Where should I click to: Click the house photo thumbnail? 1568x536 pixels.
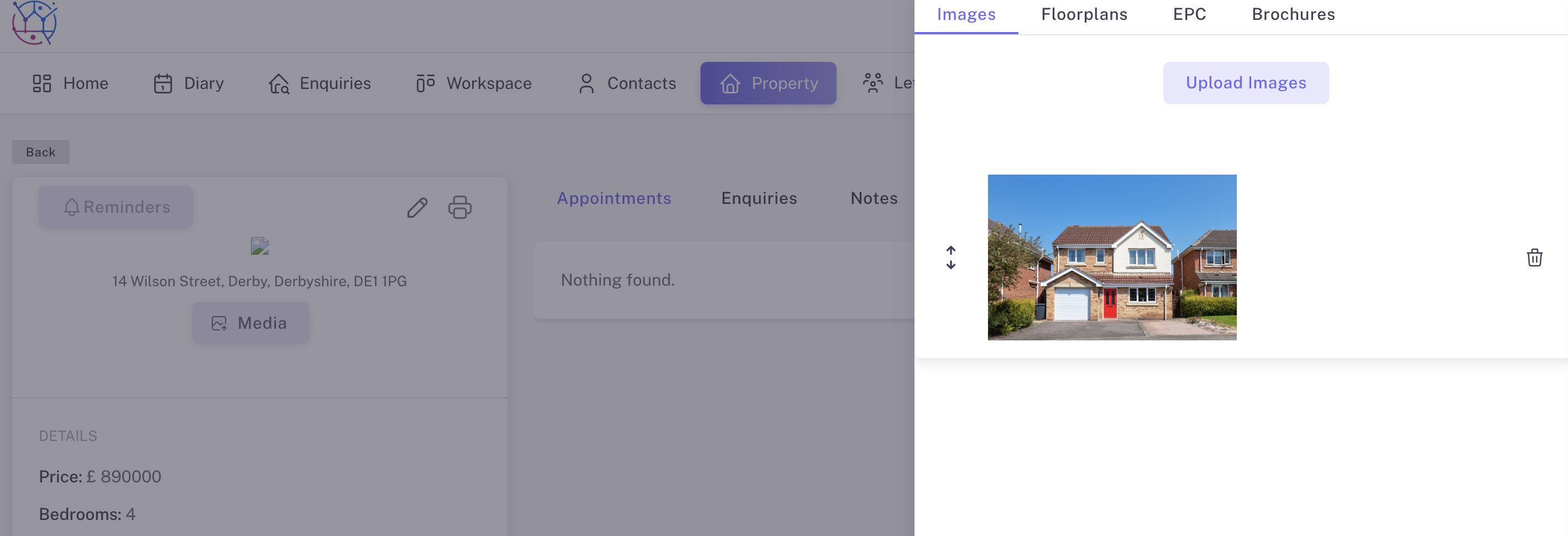pos(1112,258)
